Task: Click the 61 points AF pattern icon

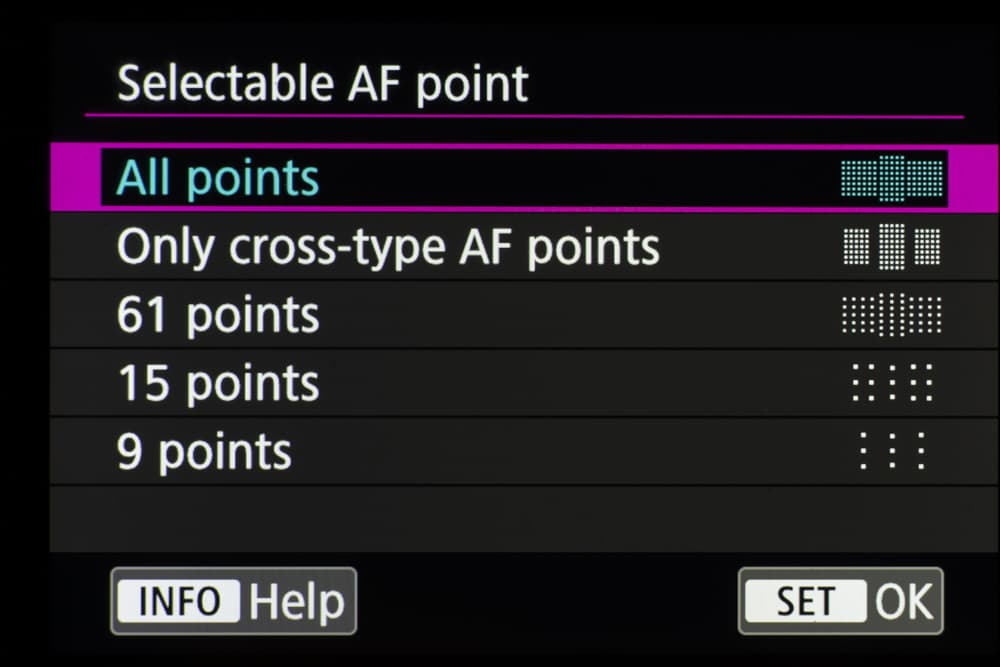Action: click(892, 316)
